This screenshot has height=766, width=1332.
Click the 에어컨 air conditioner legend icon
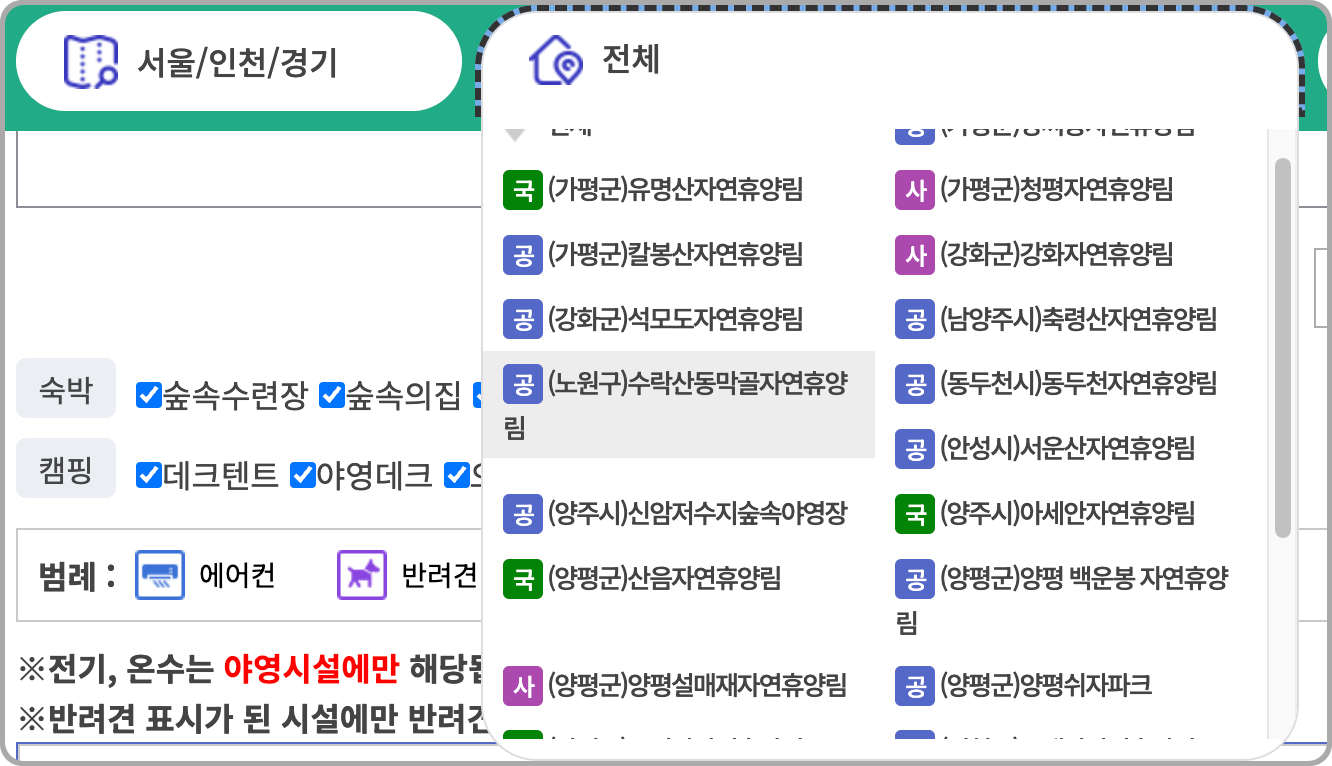coord(160,575)
